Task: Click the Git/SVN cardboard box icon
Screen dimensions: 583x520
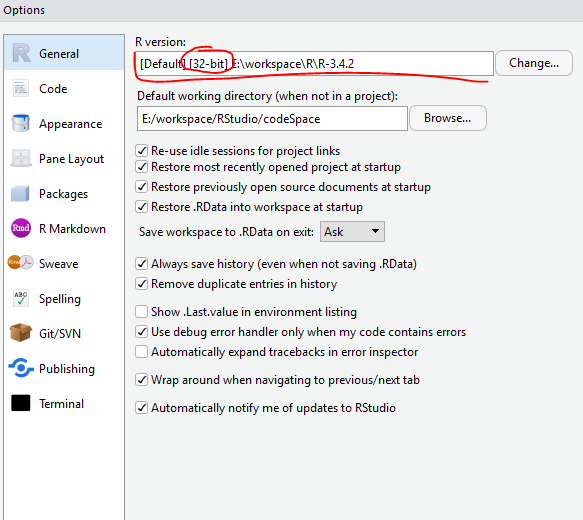Action: pos(20,333)
